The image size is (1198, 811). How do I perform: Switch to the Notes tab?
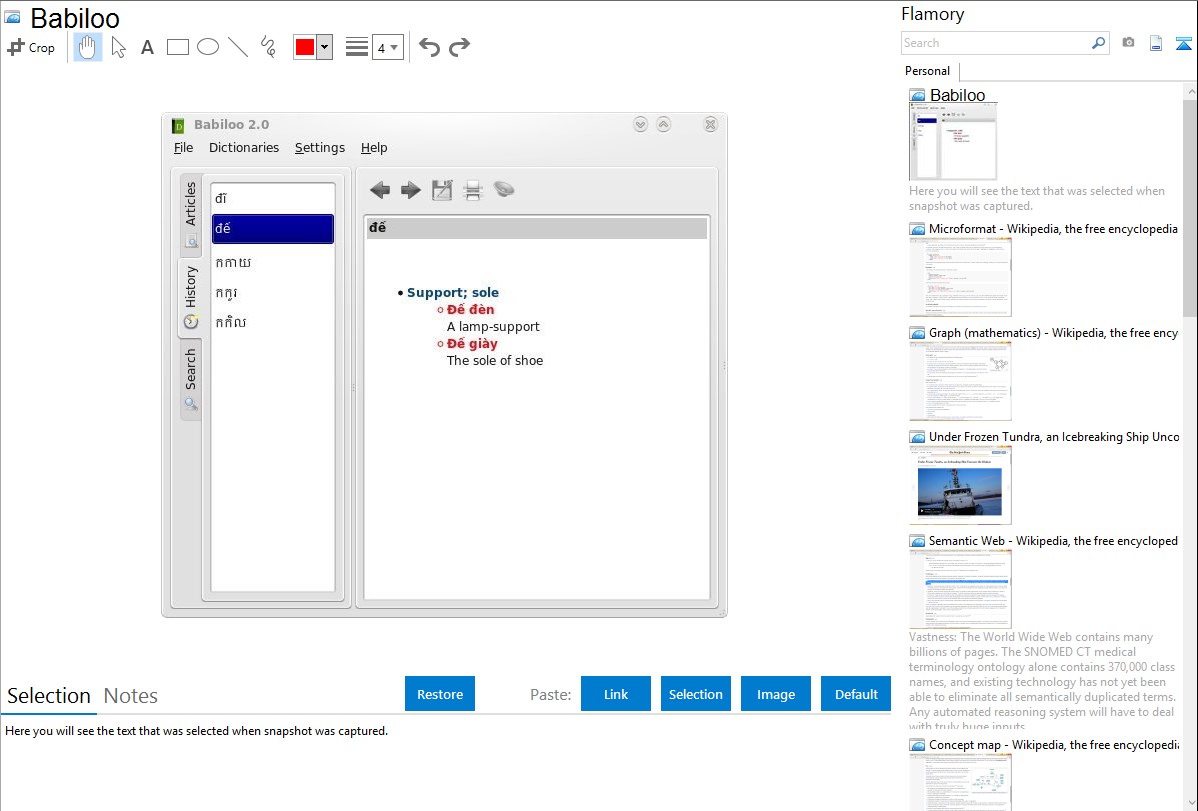click(x=131, y=696)
